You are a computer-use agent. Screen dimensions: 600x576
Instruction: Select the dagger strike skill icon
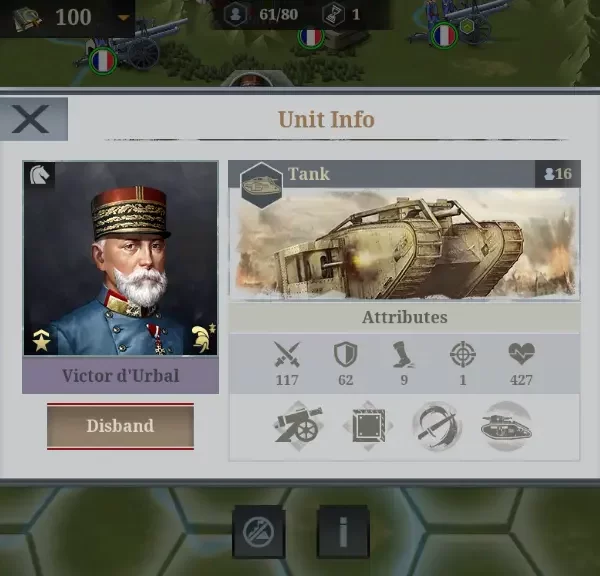point(437,426)
